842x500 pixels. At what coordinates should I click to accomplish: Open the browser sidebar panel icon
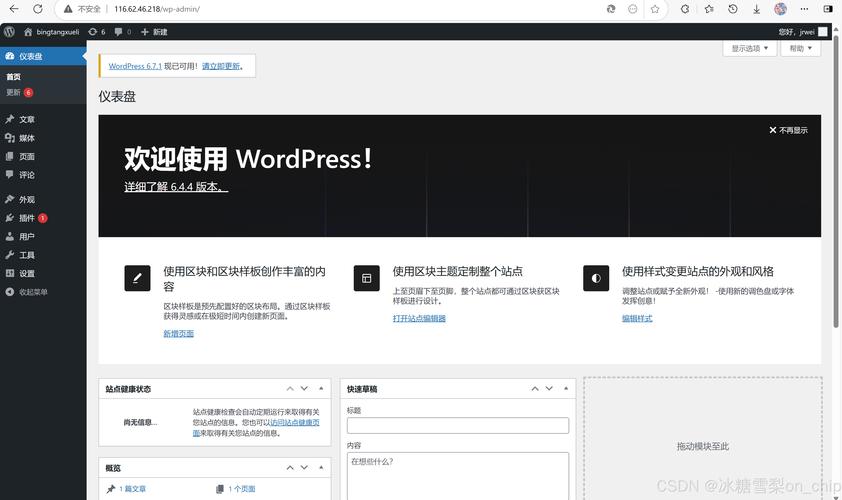tap(828, 9)
